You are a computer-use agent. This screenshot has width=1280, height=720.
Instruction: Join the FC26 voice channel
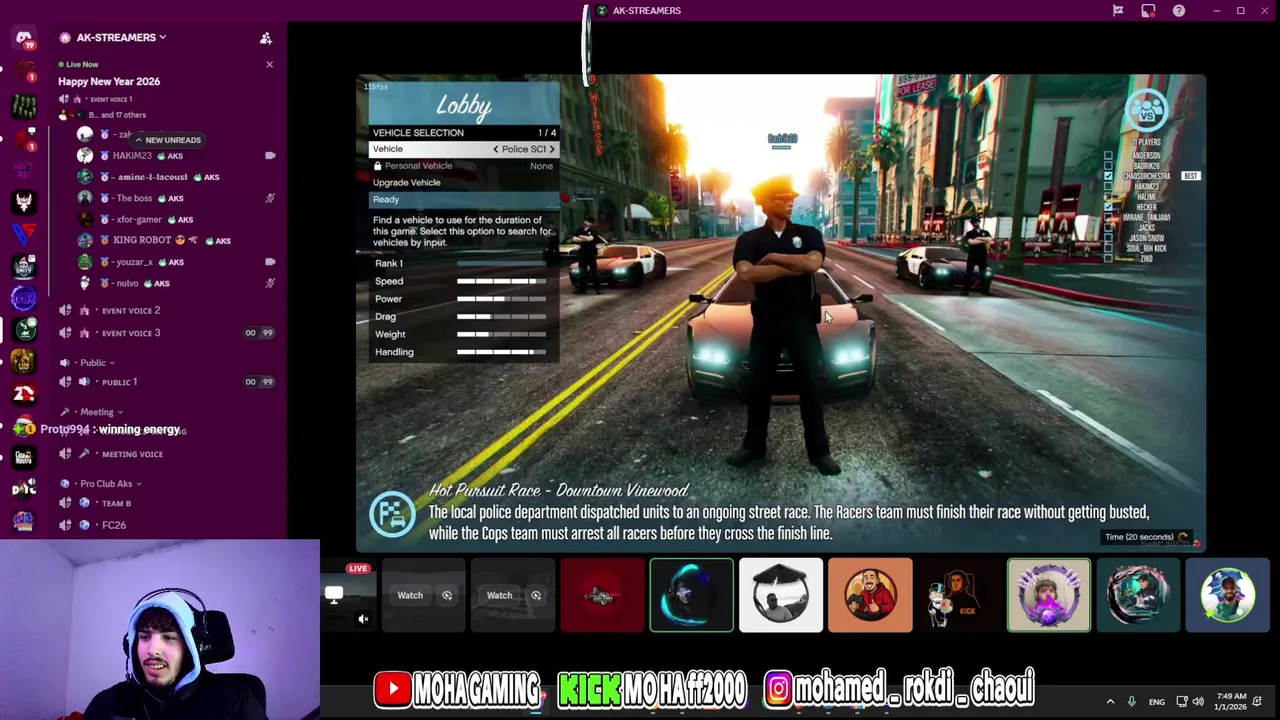(x=113, y=525)
